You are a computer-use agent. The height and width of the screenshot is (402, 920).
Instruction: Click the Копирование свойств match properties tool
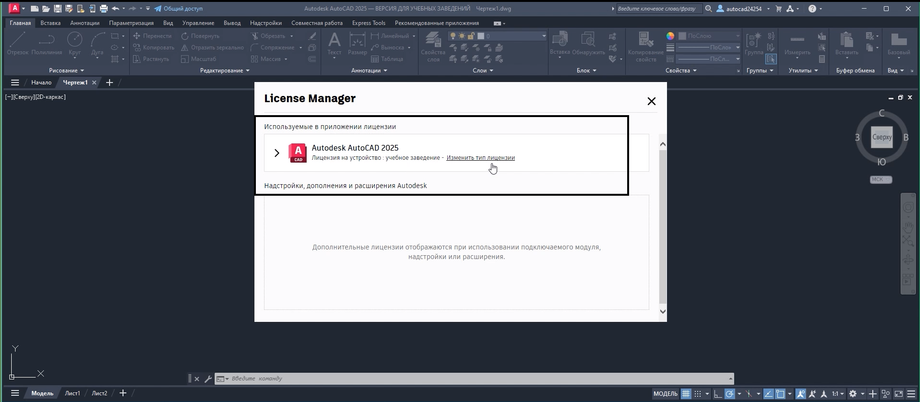(645, 47)
